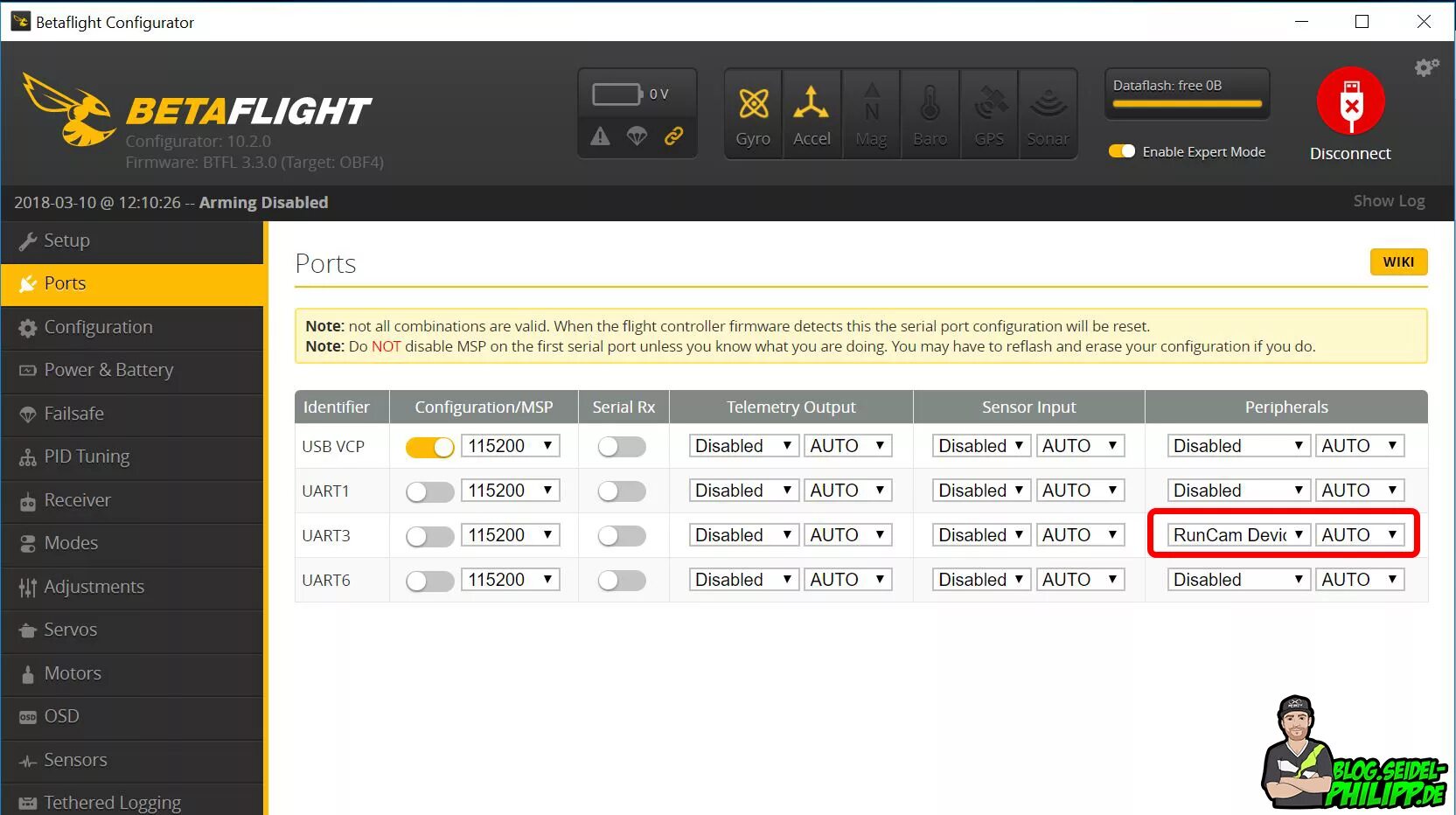Viewport: 1456px width, 815px height.
Task: Click the Configuration gear icon in sidebar
Action: [28, 328]
